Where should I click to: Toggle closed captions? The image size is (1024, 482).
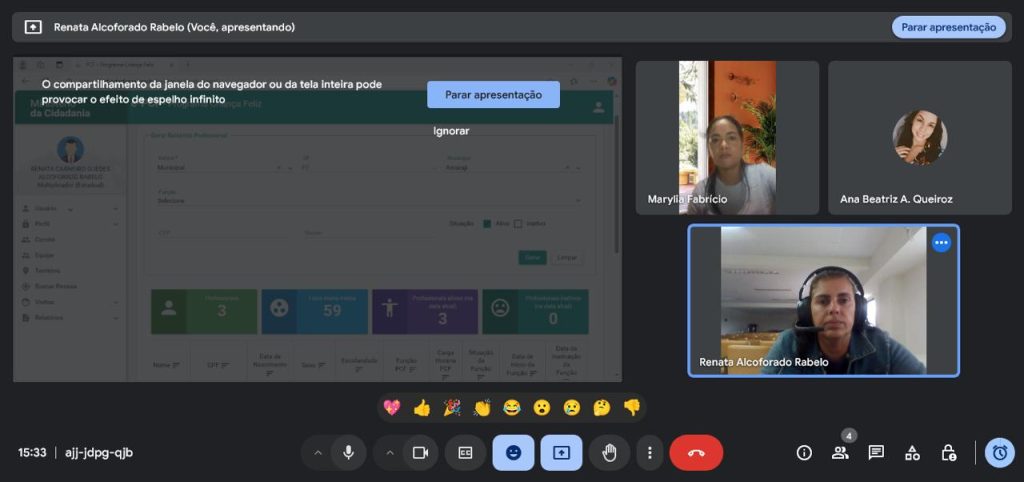coord(465,452)
